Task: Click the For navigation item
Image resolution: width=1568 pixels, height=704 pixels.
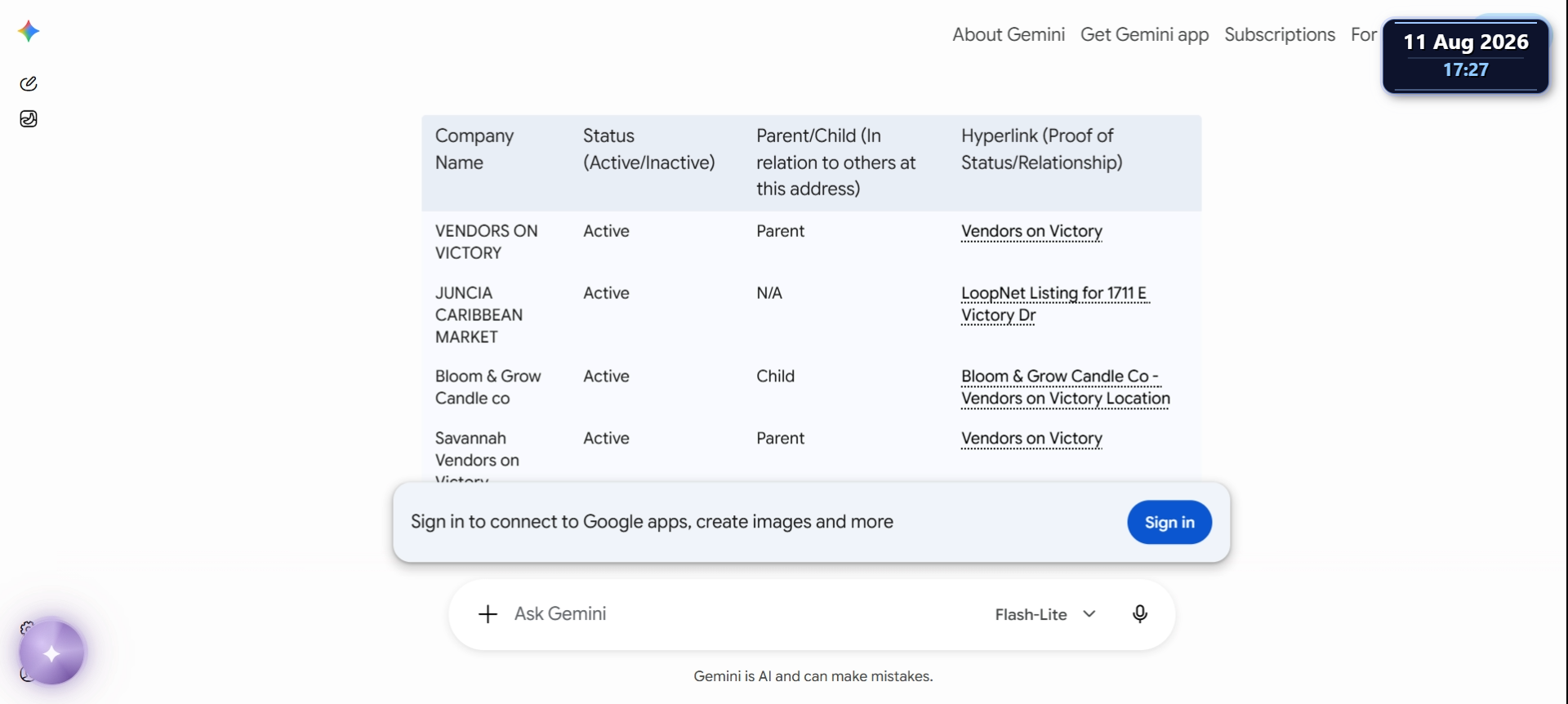Action: point(1363,34)
